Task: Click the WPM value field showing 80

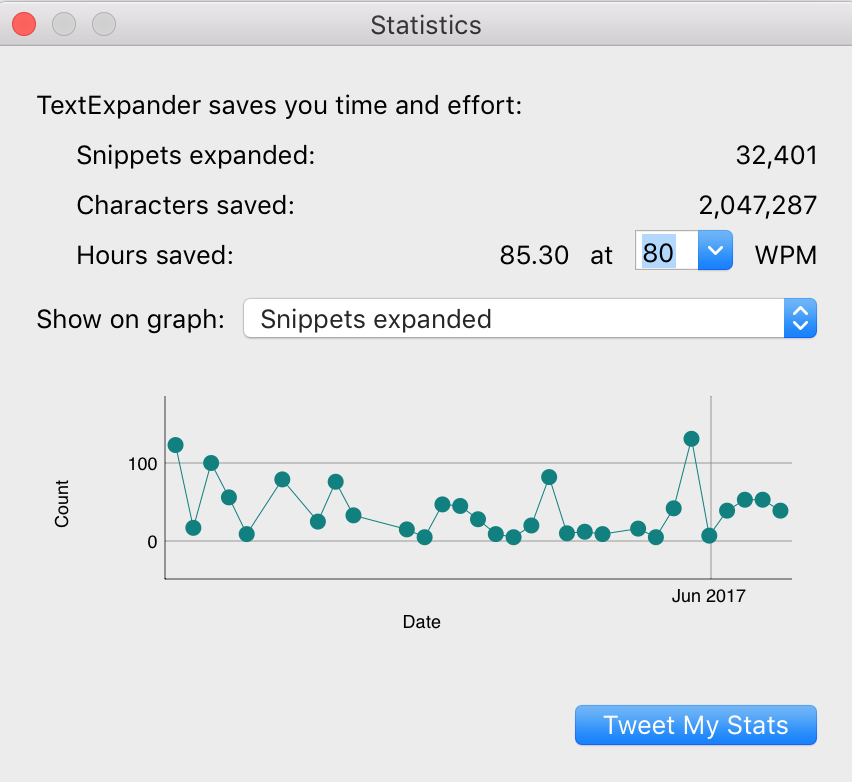Action: [667, 251]
